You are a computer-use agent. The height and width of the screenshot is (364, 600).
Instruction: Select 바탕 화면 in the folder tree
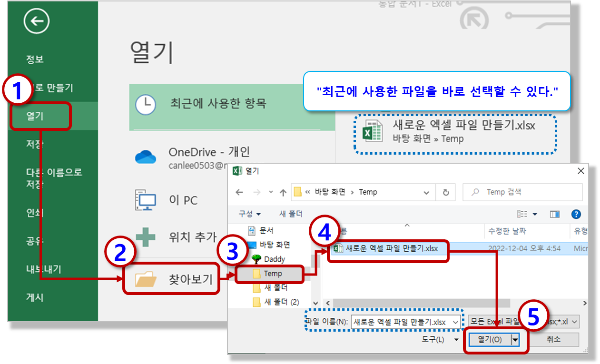(275, 245)
